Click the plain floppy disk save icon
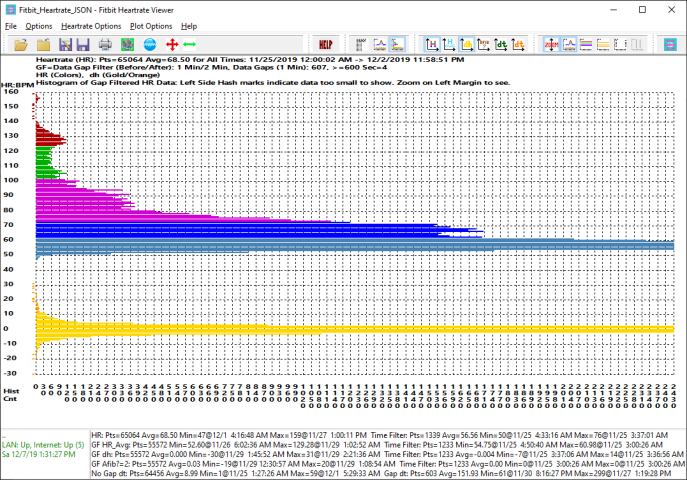Image resolution: width=687 pixels, height=480 pixels. coord(83,45)
